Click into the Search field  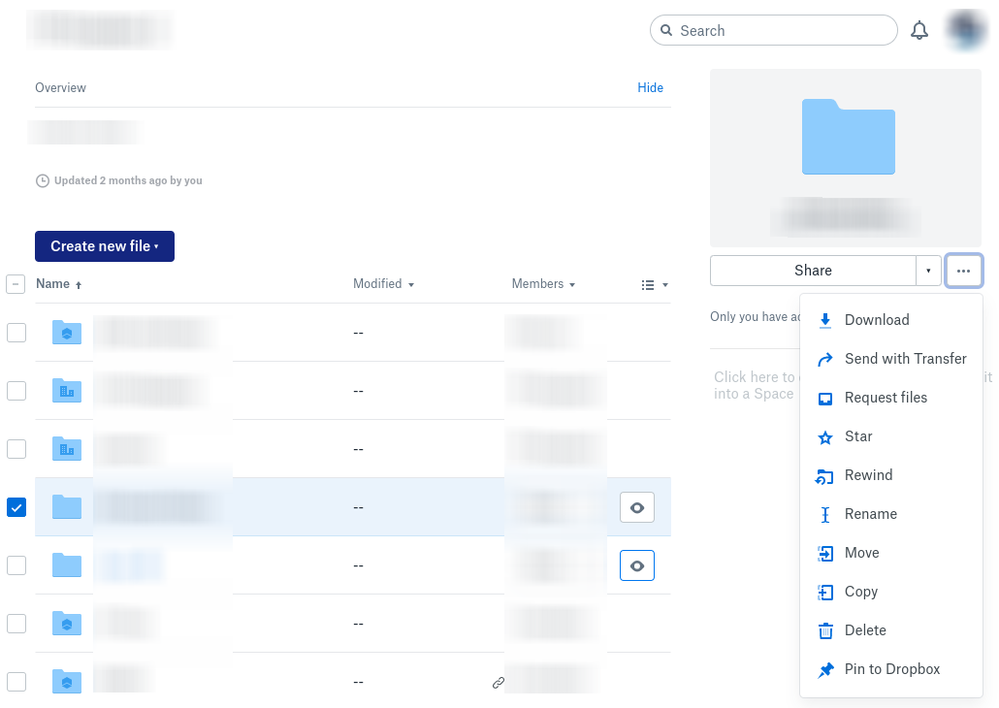coord(780,31)
